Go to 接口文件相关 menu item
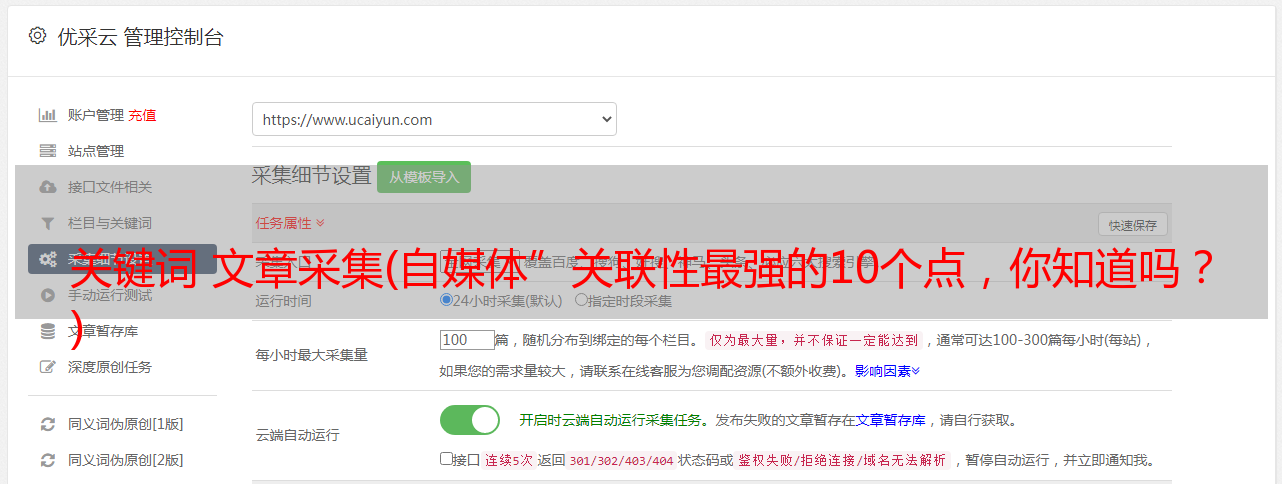 coord(110,187)
